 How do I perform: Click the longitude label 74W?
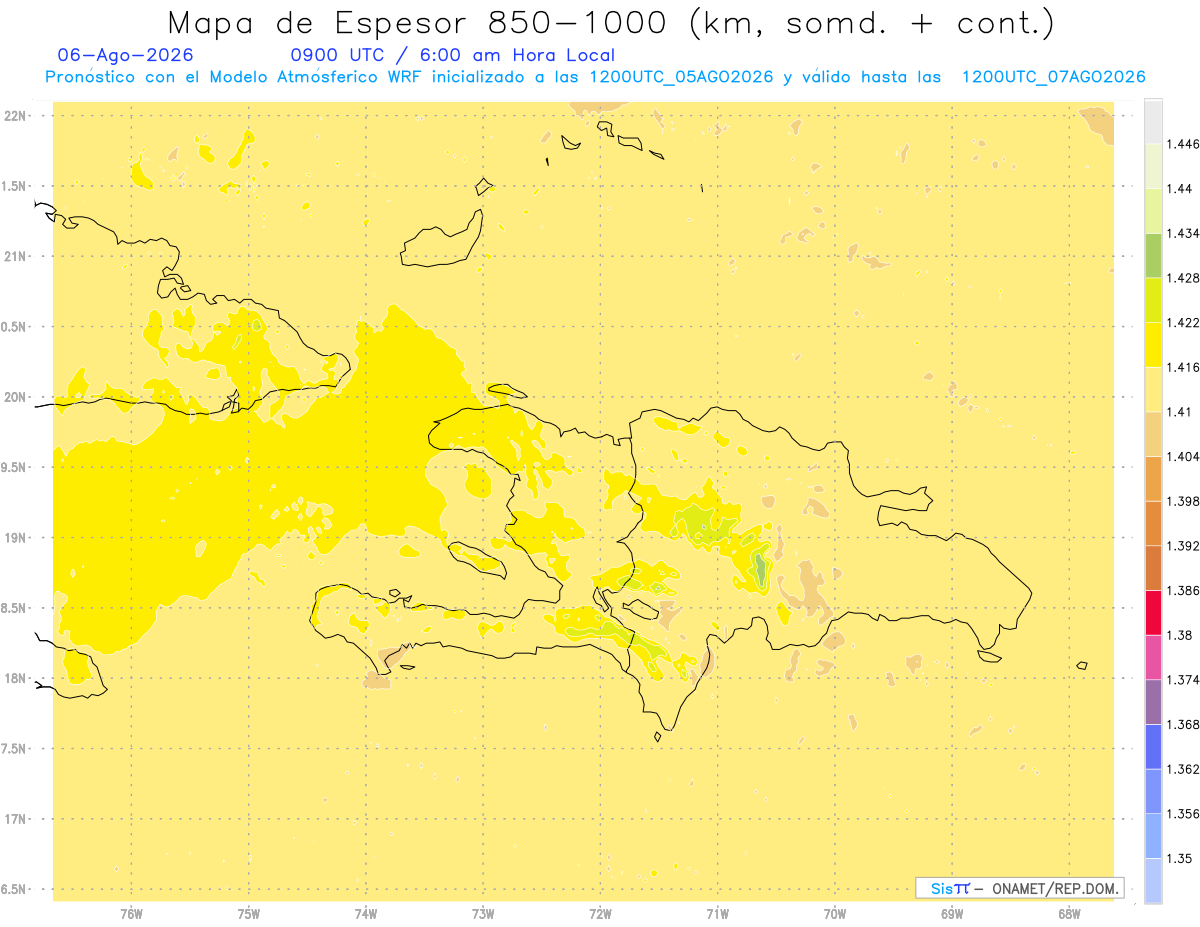366,914
